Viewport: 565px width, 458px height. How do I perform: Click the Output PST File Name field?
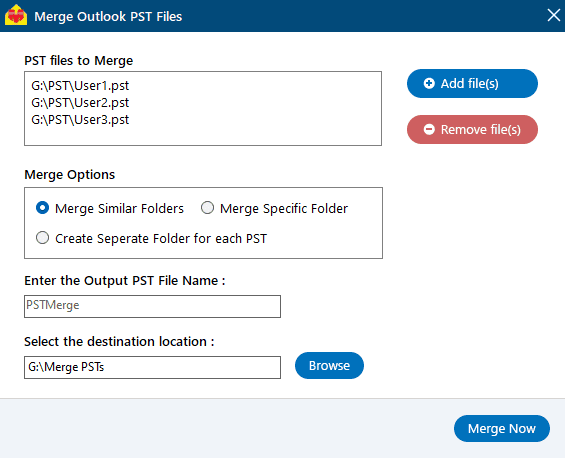click(x=152, y=306)
